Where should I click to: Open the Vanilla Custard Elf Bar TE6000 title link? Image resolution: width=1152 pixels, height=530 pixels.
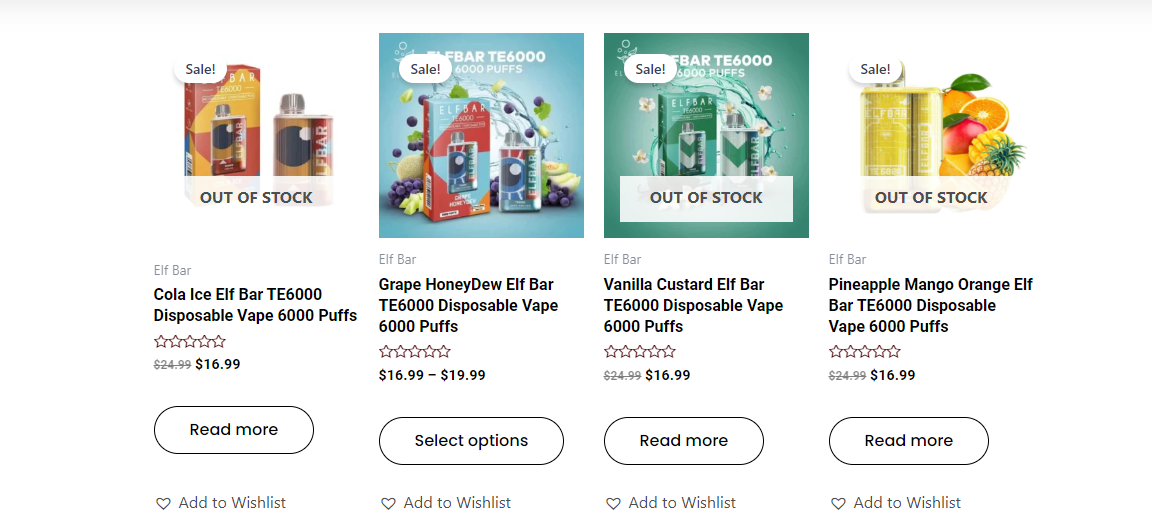coord(694,305)
